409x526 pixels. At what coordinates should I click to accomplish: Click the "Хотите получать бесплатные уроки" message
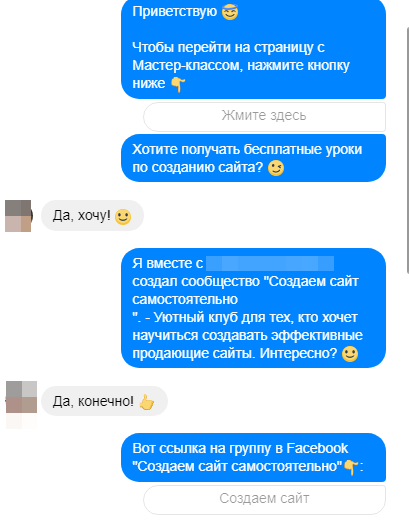[253, 158]
